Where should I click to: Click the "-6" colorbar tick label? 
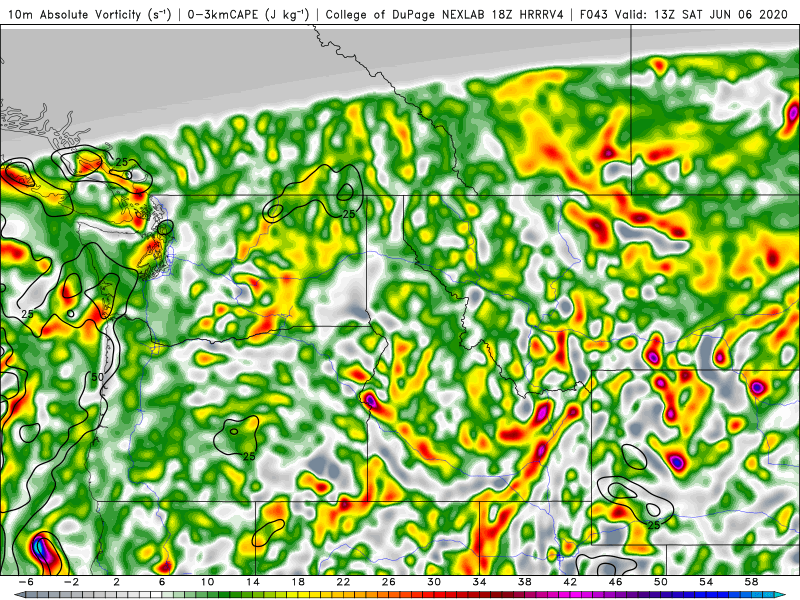point(26,582)
